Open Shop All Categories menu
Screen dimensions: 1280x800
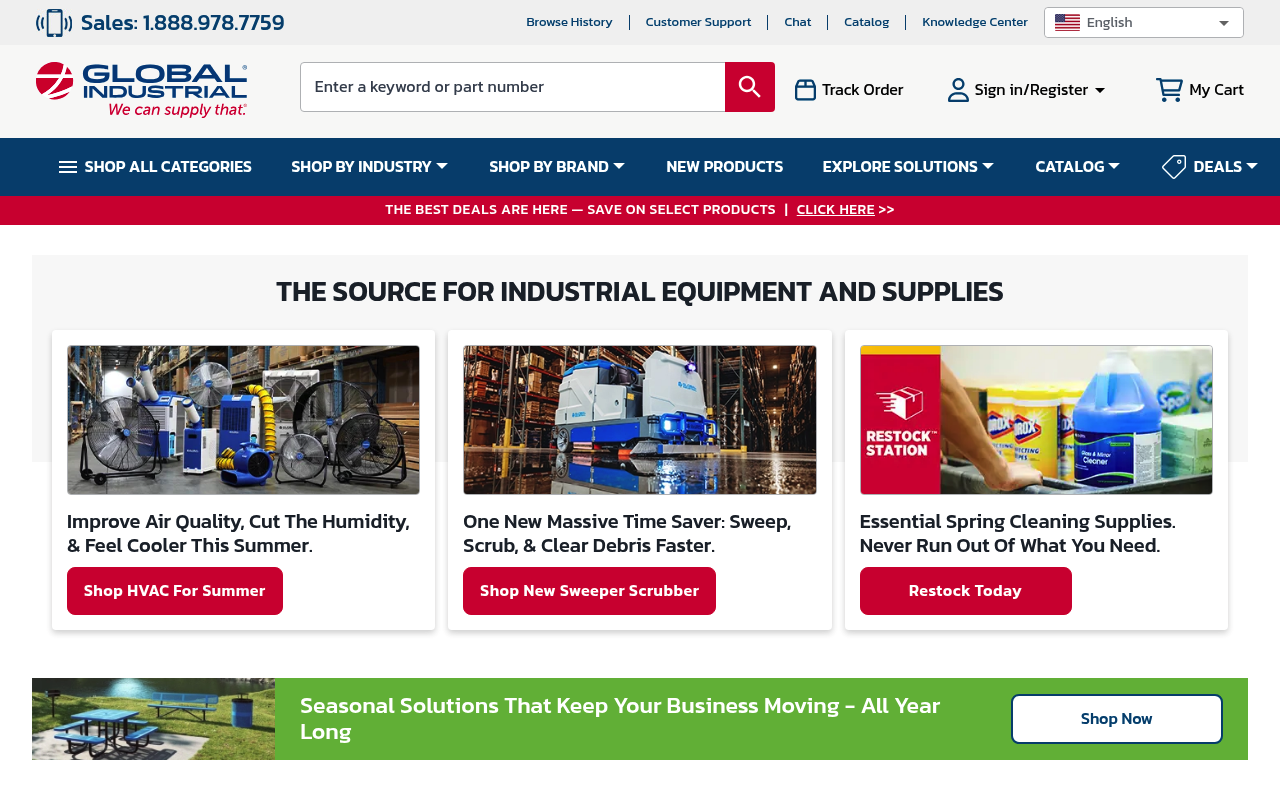pos(155,167)
